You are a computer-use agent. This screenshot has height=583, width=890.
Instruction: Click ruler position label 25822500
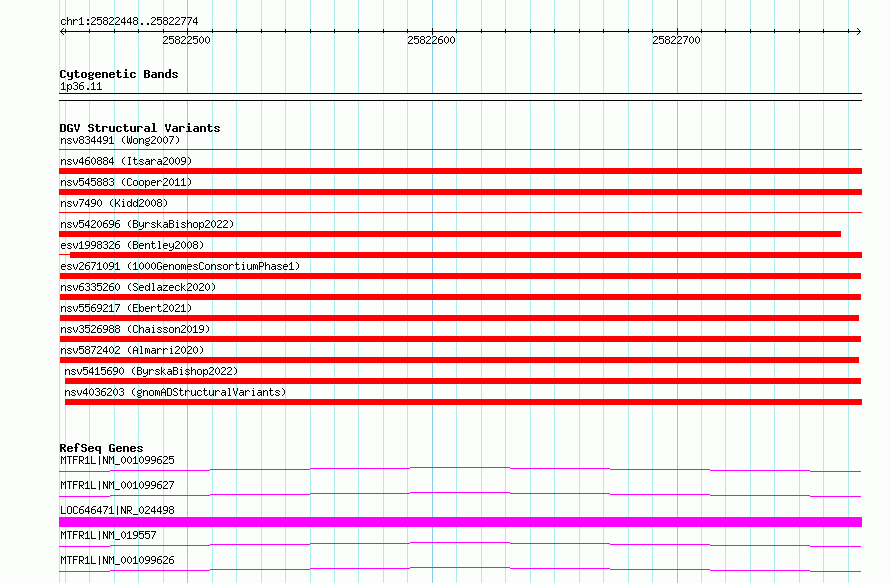(186, 40)
